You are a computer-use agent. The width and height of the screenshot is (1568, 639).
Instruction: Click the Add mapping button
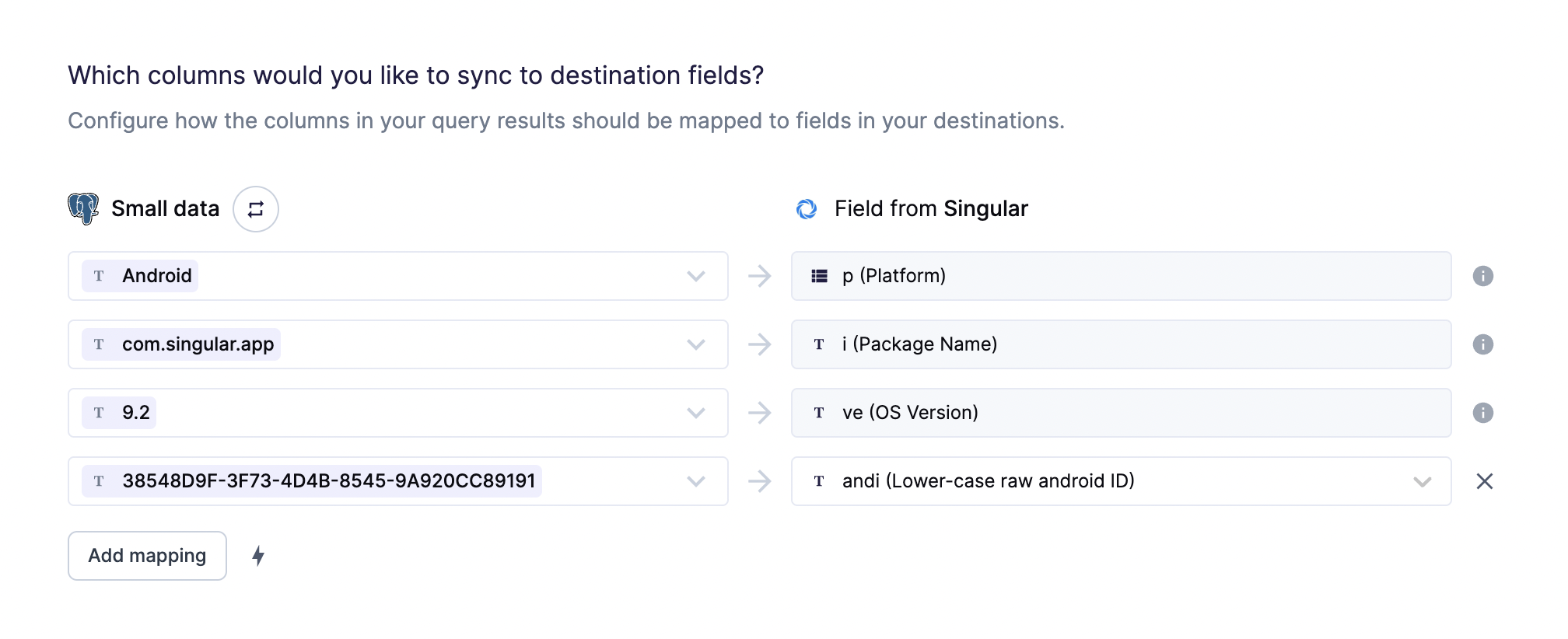(x=147, y=556)
